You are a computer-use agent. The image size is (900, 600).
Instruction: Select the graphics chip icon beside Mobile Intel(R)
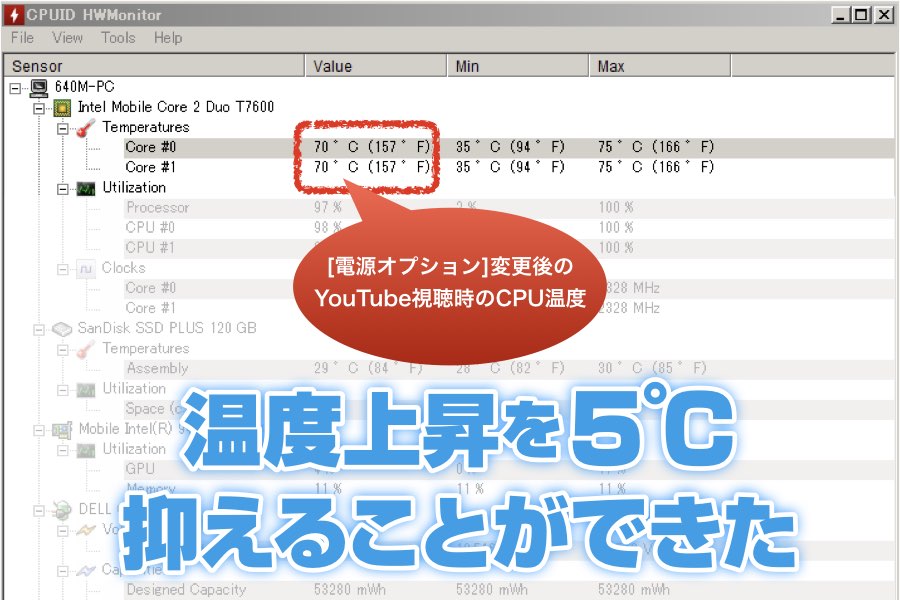click(x=62, y=428)
